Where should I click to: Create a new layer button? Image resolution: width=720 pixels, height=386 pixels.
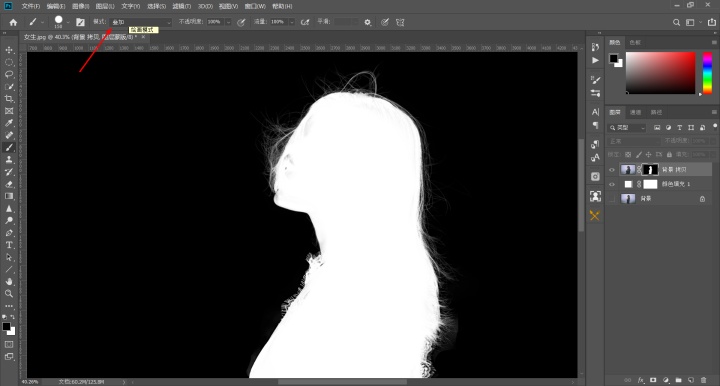tap(691, 380)
